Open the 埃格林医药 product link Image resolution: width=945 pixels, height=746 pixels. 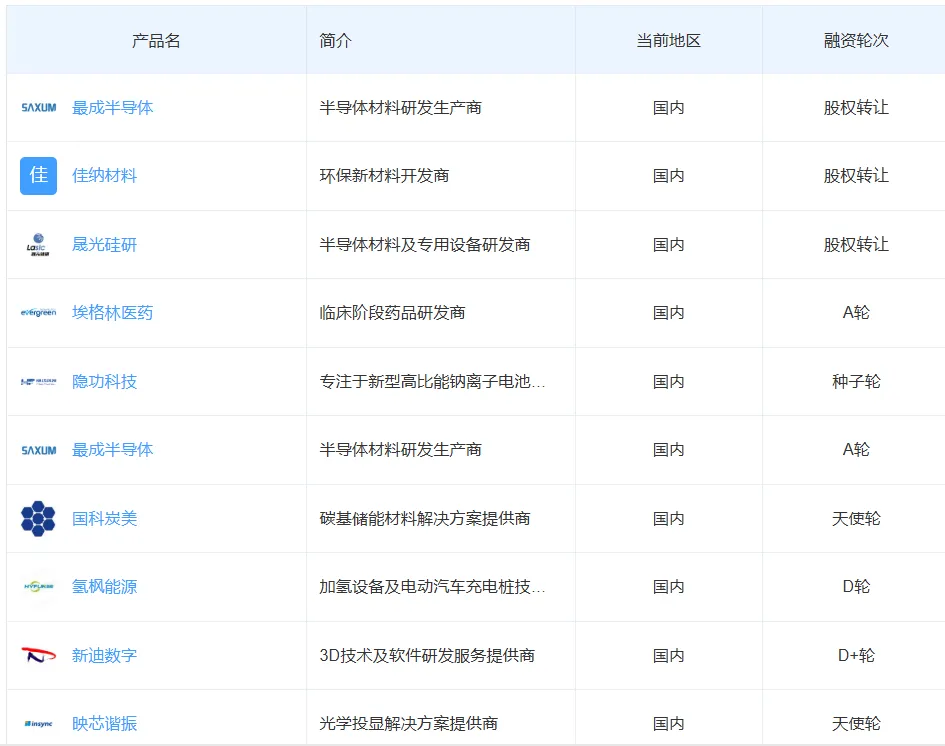pyautogui.click(x=112, y=312)
